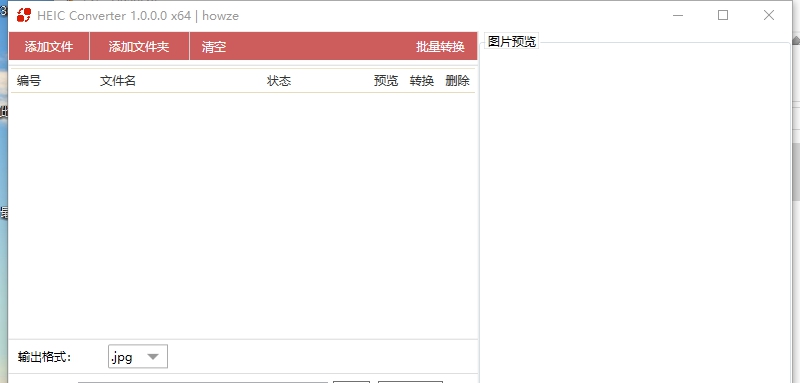Click the 添加文件夹 button

coord(139,46)
